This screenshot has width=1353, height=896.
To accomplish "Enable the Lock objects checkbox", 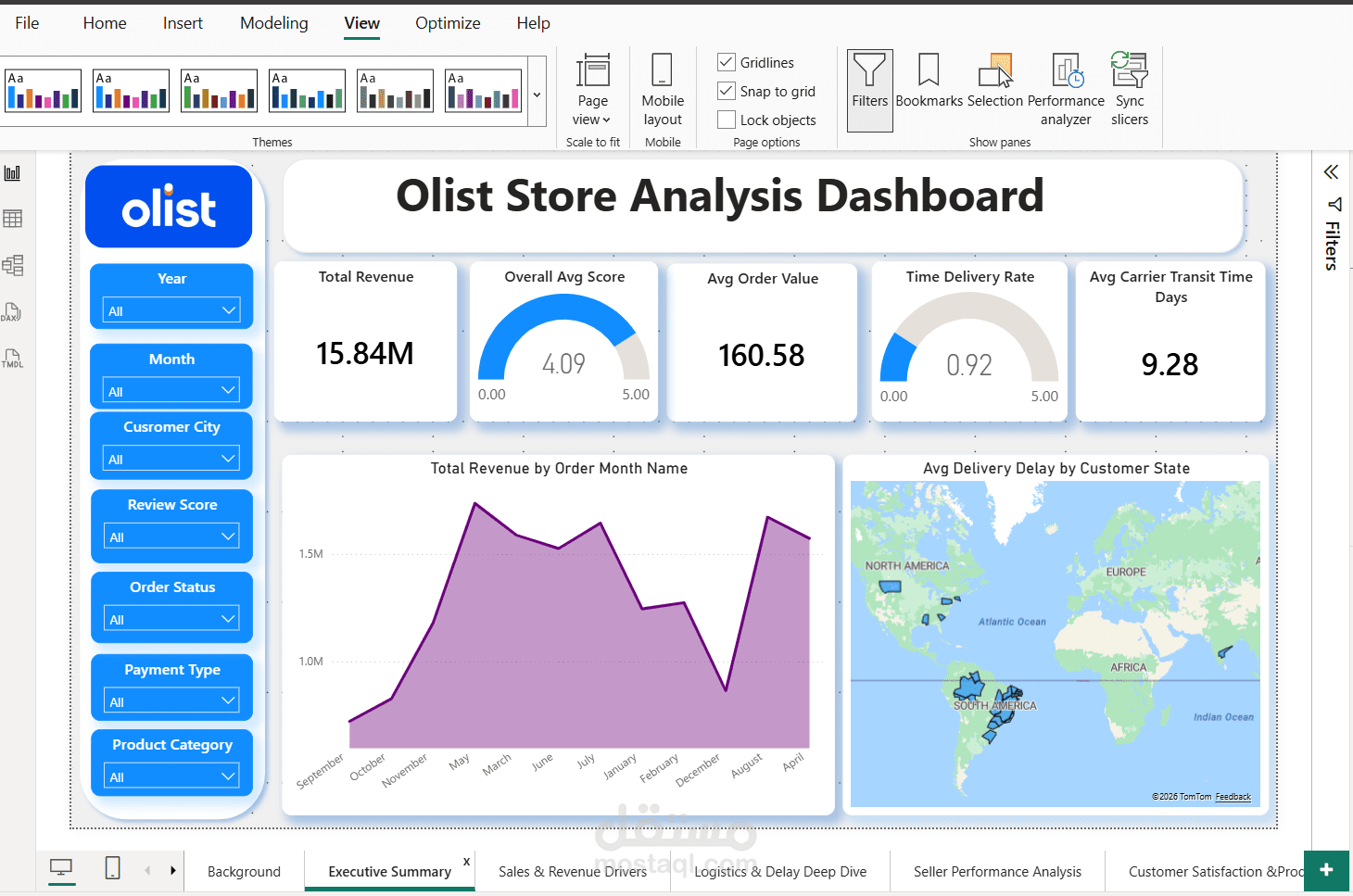I will pos(727,120).
